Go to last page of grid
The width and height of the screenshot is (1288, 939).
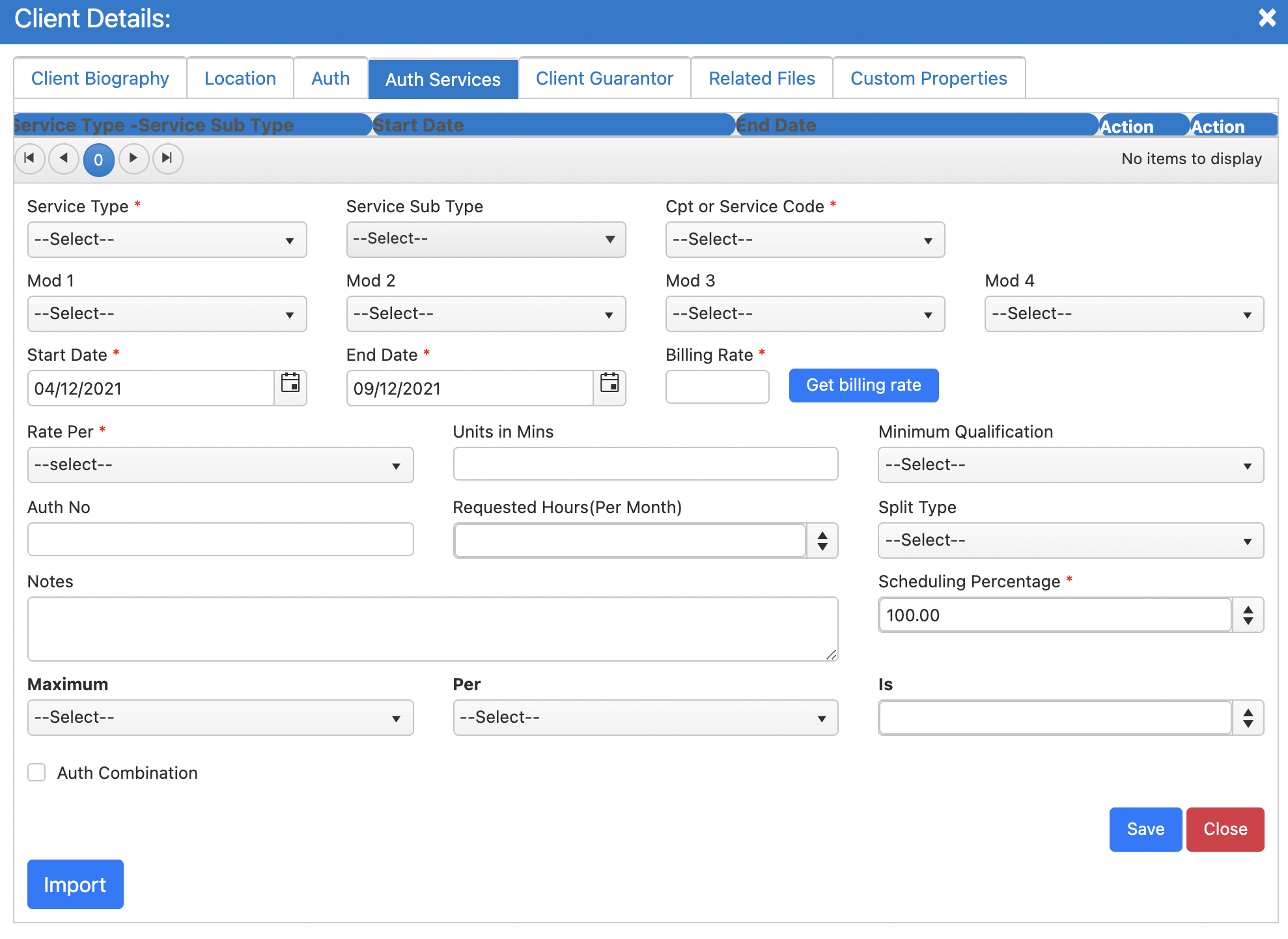tap(167, 158)
